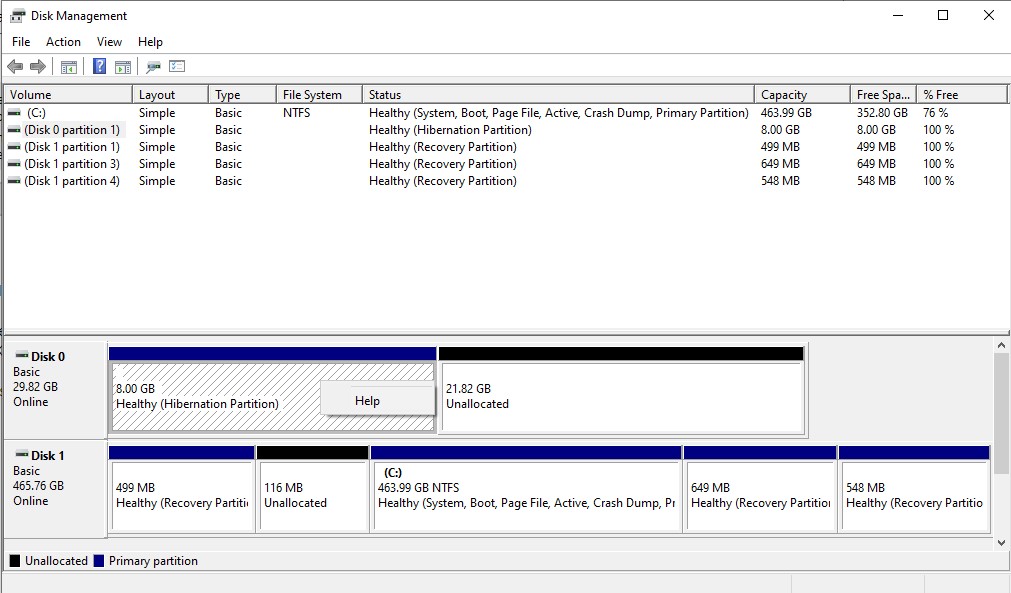
Task: Select the 8.00 GB Hibernation Partition block
Action: tap(273, 389)
